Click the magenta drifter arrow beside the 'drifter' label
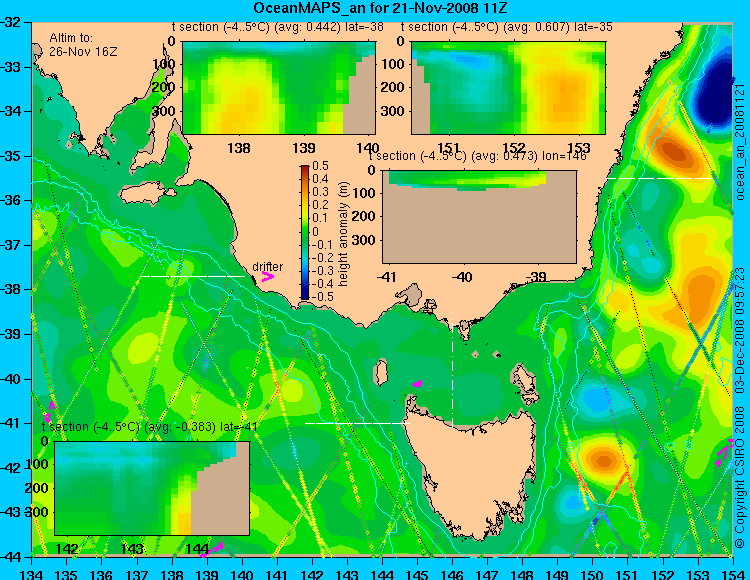This screenshot has height=580, width=750. point(268,276)
